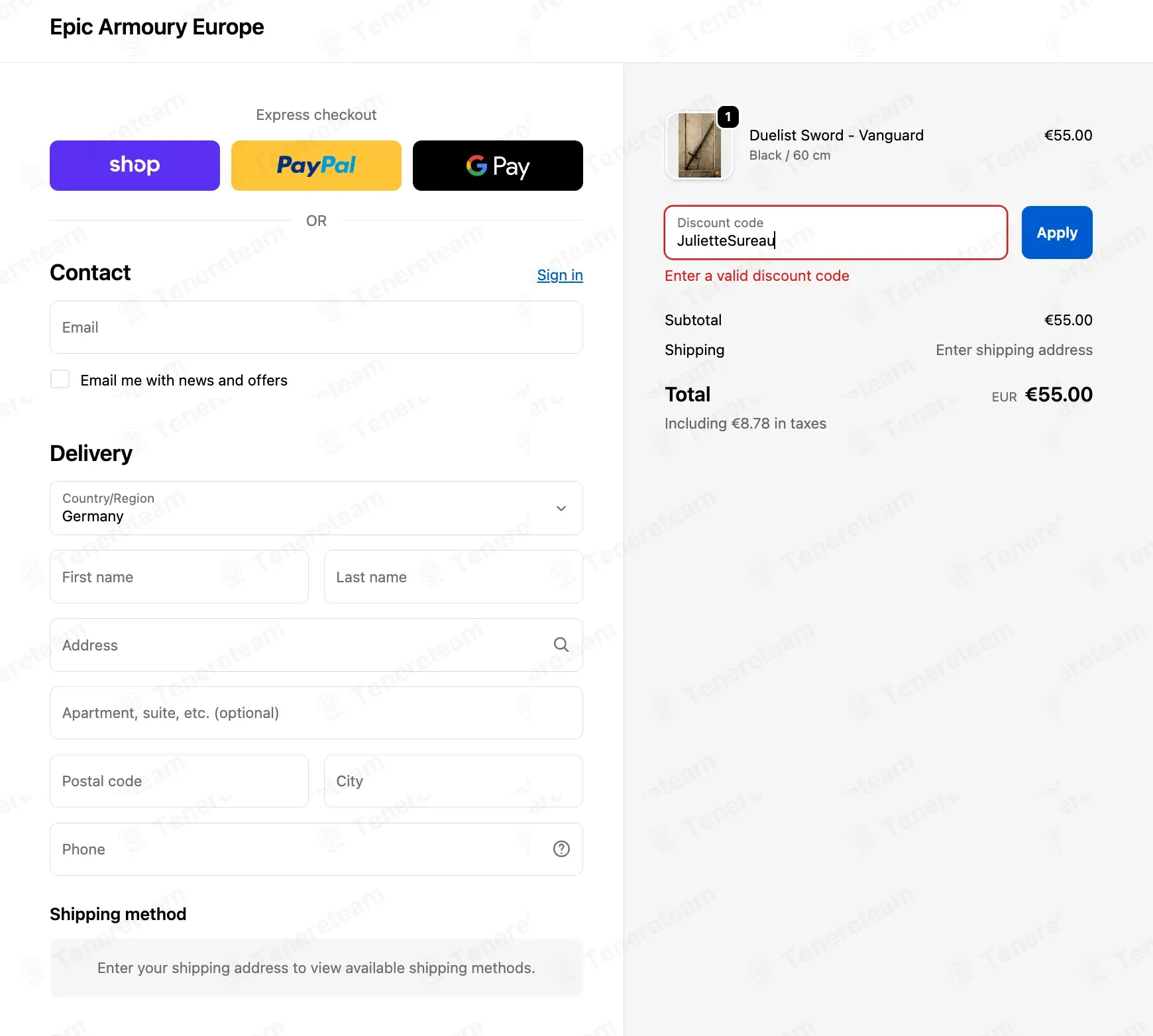The image size is (1153, 1036).
Task: Pay with Shop Pay express button
Action: (135, 166)
